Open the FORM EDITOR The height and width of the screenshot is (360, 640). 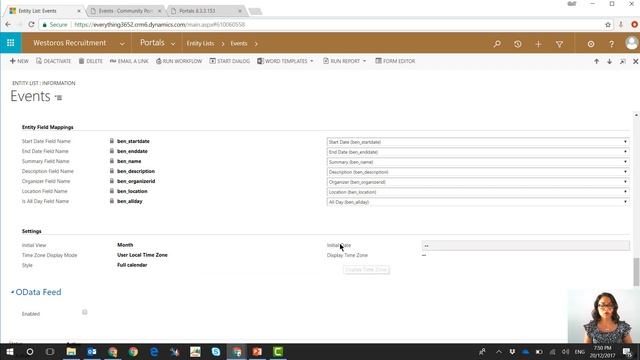(x=395, y=61)
